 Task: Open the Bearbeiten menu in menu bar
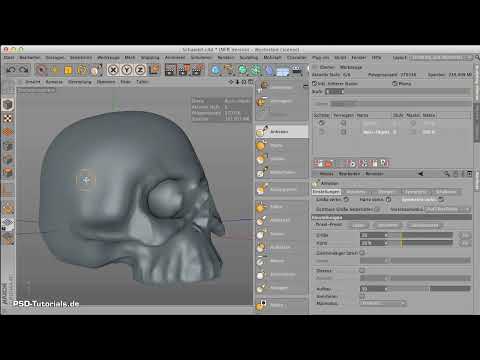pyautogui.click(x=30, y=58)
